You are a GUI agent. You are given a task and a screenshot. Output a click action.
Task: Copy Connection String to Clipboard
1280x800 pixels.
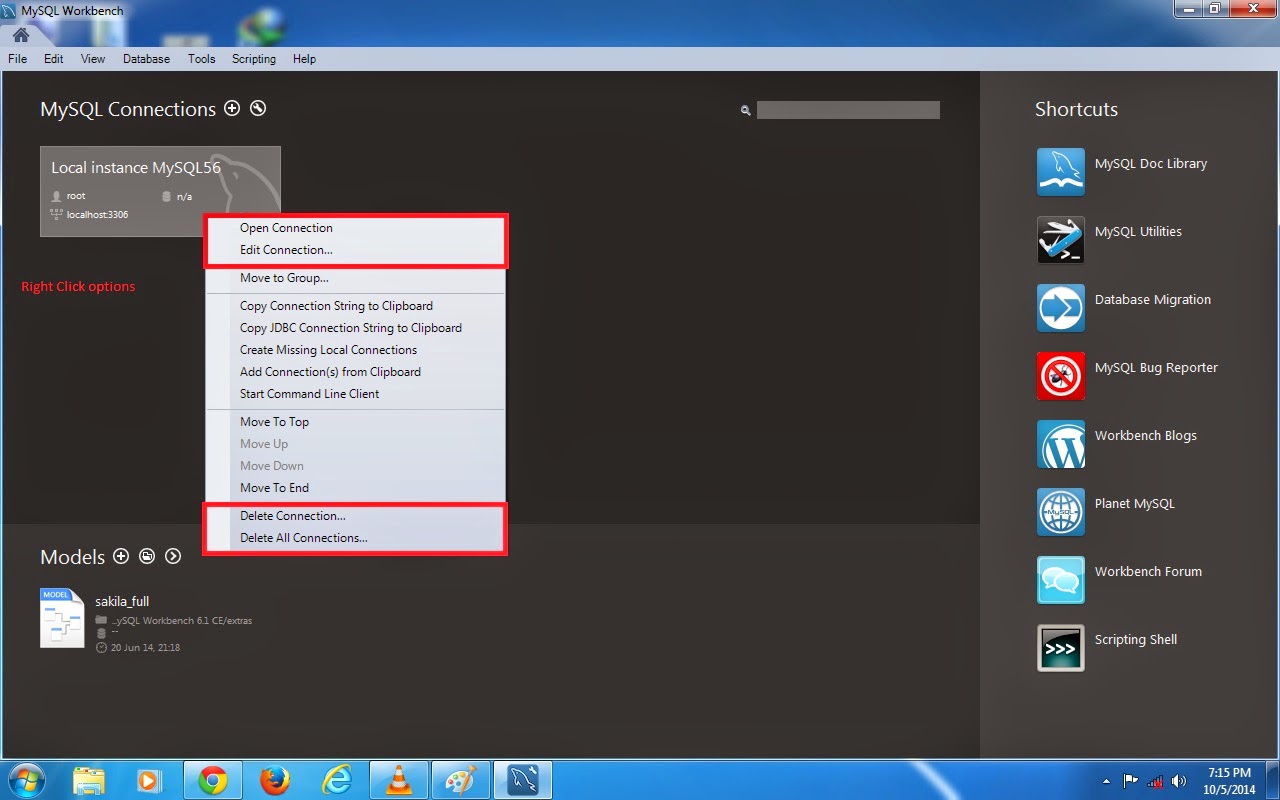tap(337, 305)
